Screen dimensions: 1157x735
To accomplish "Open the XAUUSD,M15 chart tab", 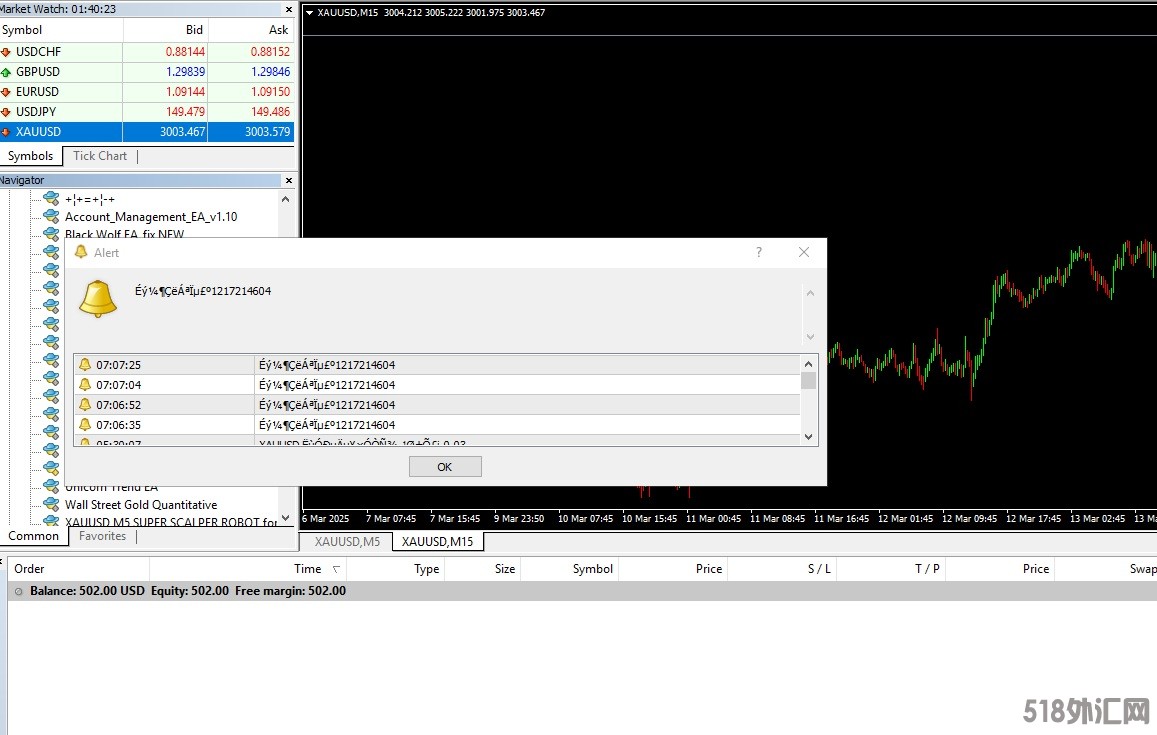I will 438,542.
